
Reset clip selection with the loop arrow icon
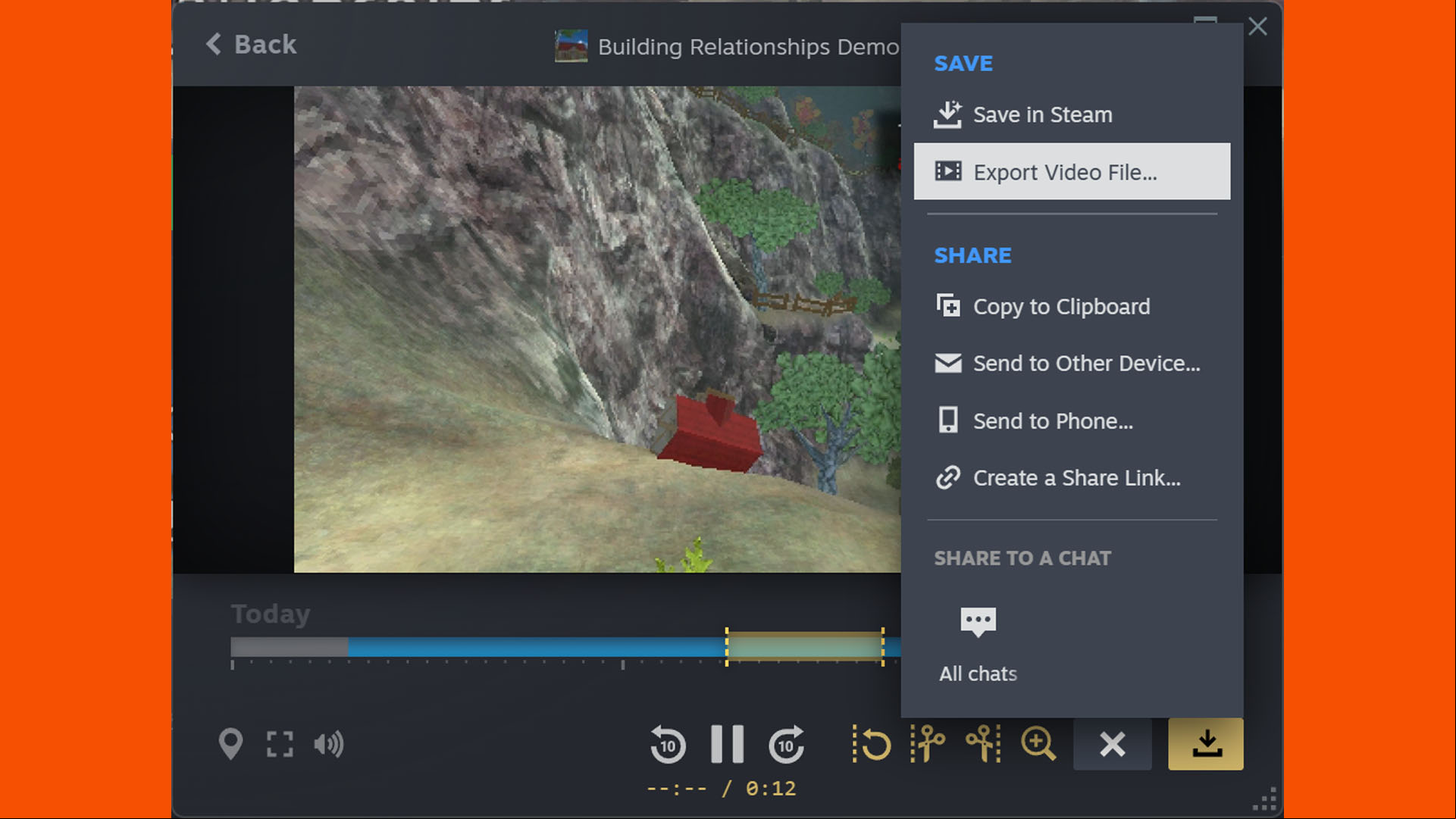pos(872,744)
